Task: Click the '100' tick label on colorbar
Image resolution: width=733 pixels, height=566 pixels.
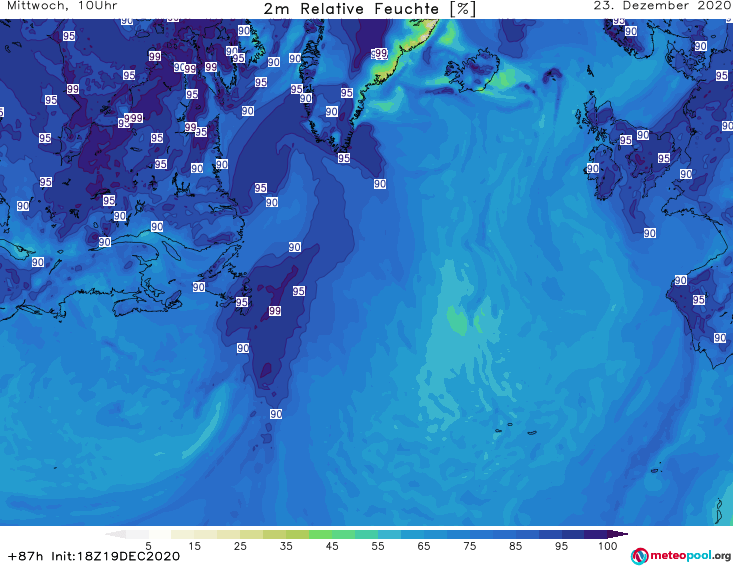Action: (x=608, y=546)
